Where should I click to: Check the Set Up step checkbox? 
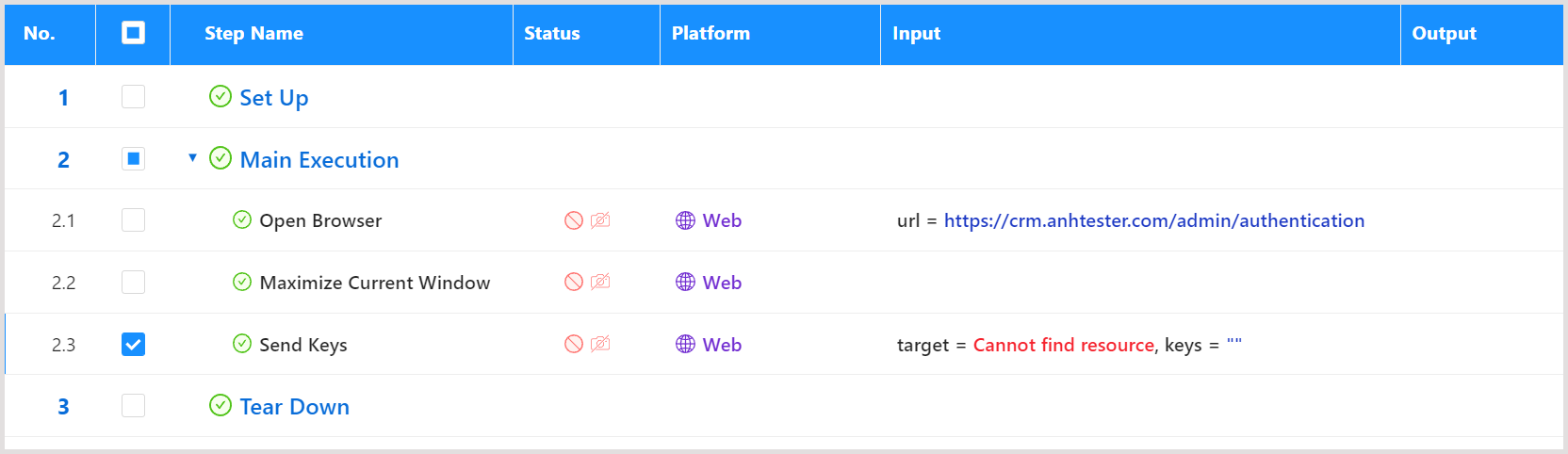[133, 96]
